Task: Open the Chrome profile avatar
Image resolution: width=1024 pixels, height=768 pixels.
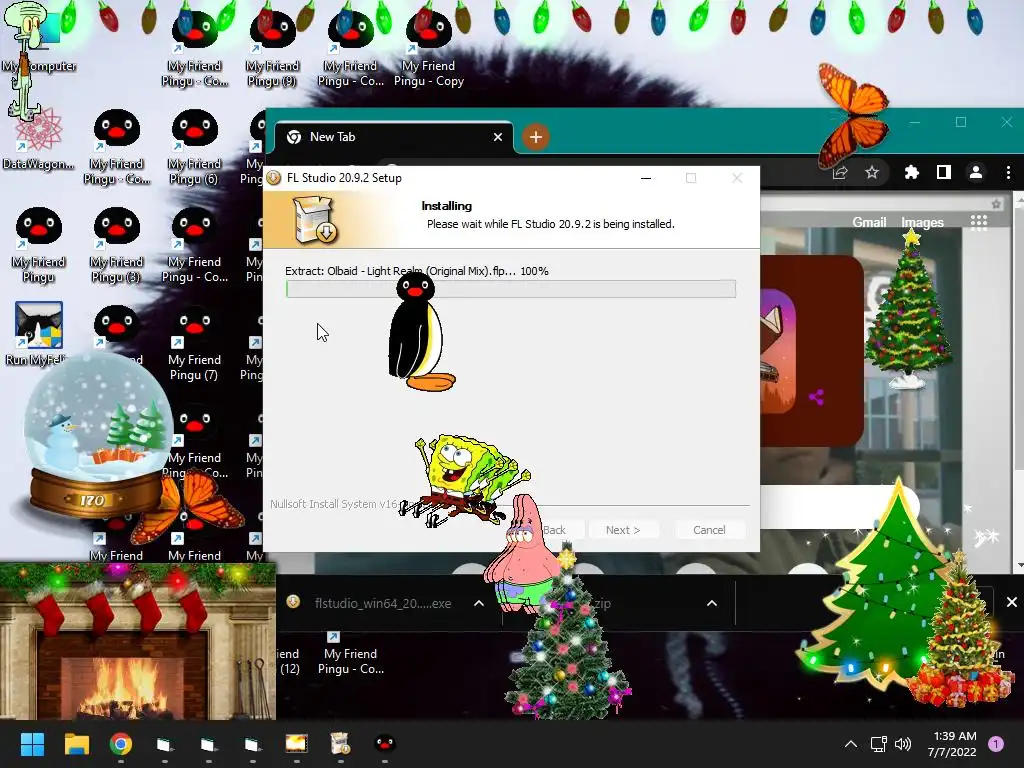Action: 976,172
